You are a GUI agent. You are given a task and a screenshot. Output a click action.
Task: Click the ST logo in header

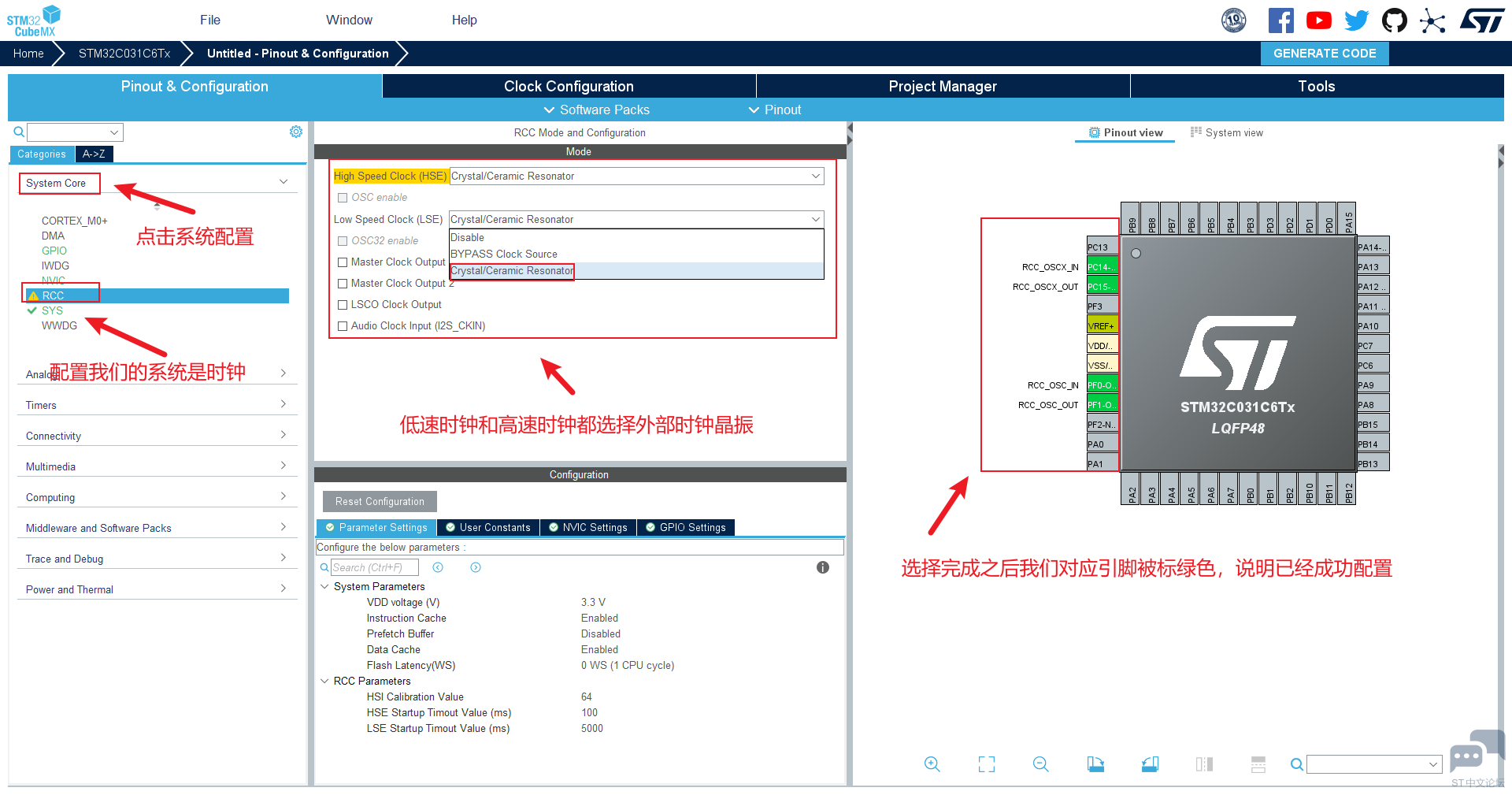point(1481,20)
